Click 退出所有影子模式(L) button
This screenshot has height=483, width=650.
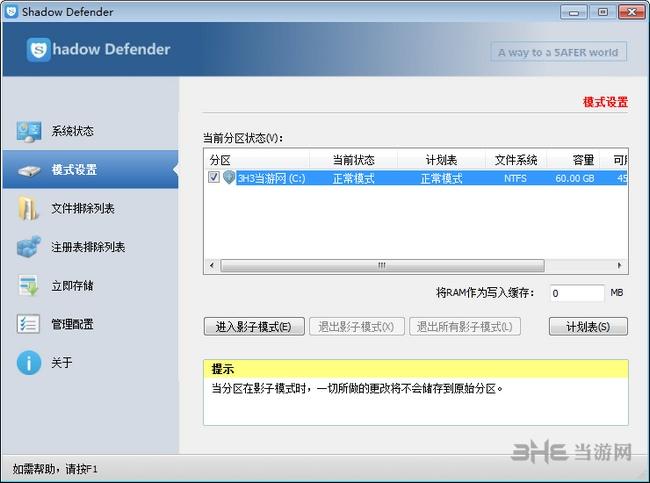[465, 327]
